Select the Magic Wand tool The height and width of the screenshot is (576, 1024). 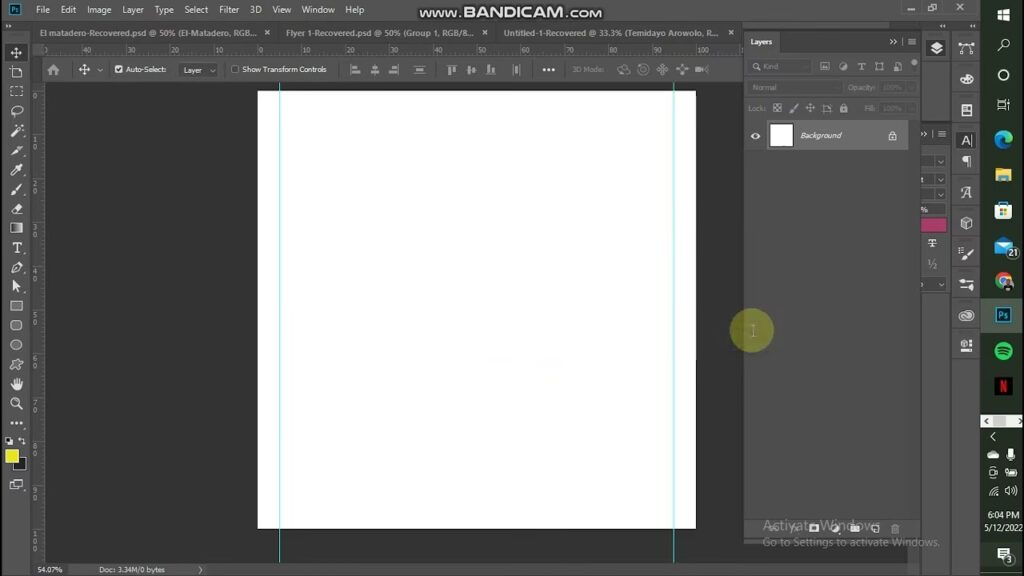click(16, 131)
